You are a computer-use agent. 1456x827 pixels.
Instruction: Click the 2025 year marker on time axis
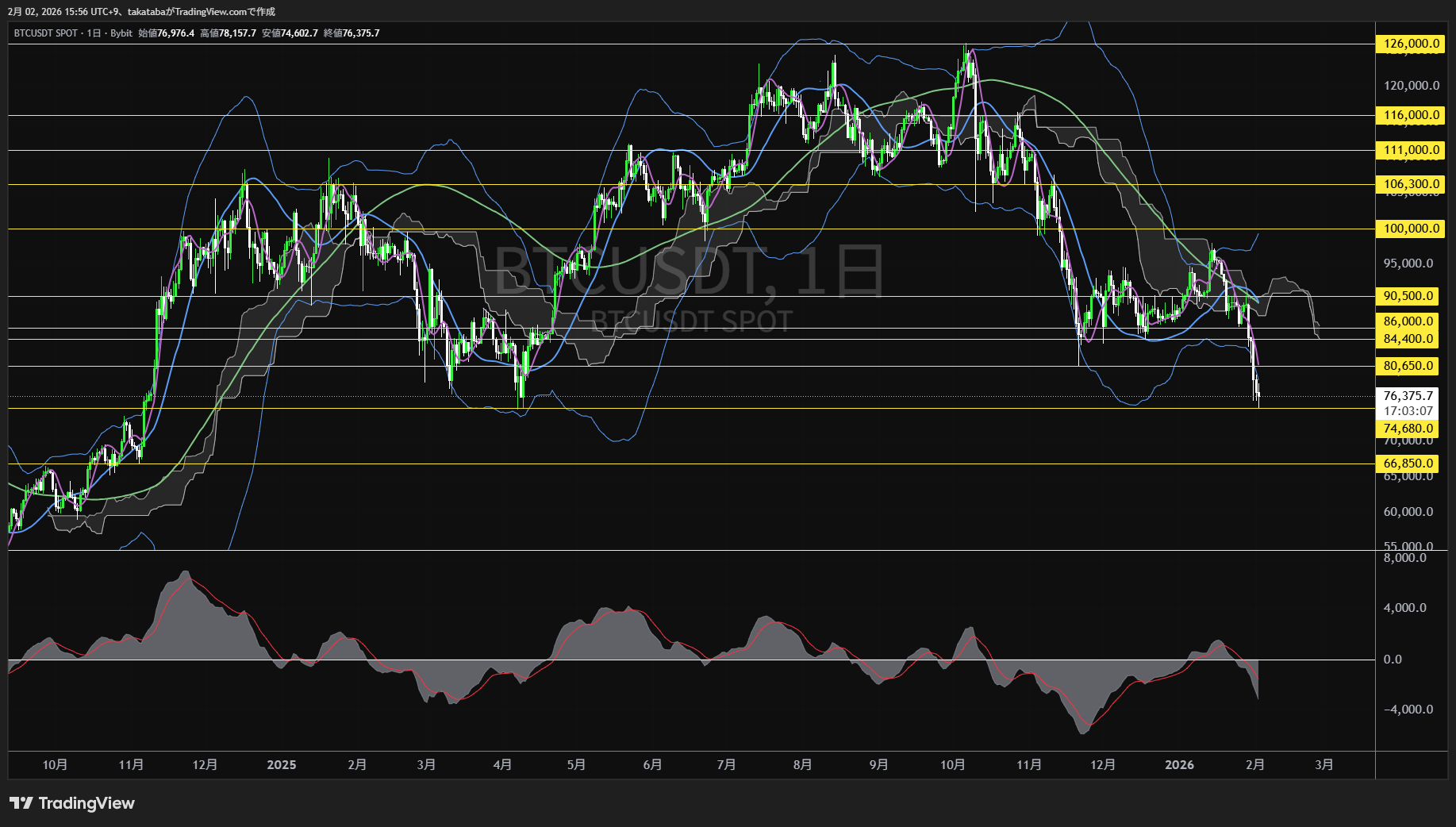[x=282, y=765]
